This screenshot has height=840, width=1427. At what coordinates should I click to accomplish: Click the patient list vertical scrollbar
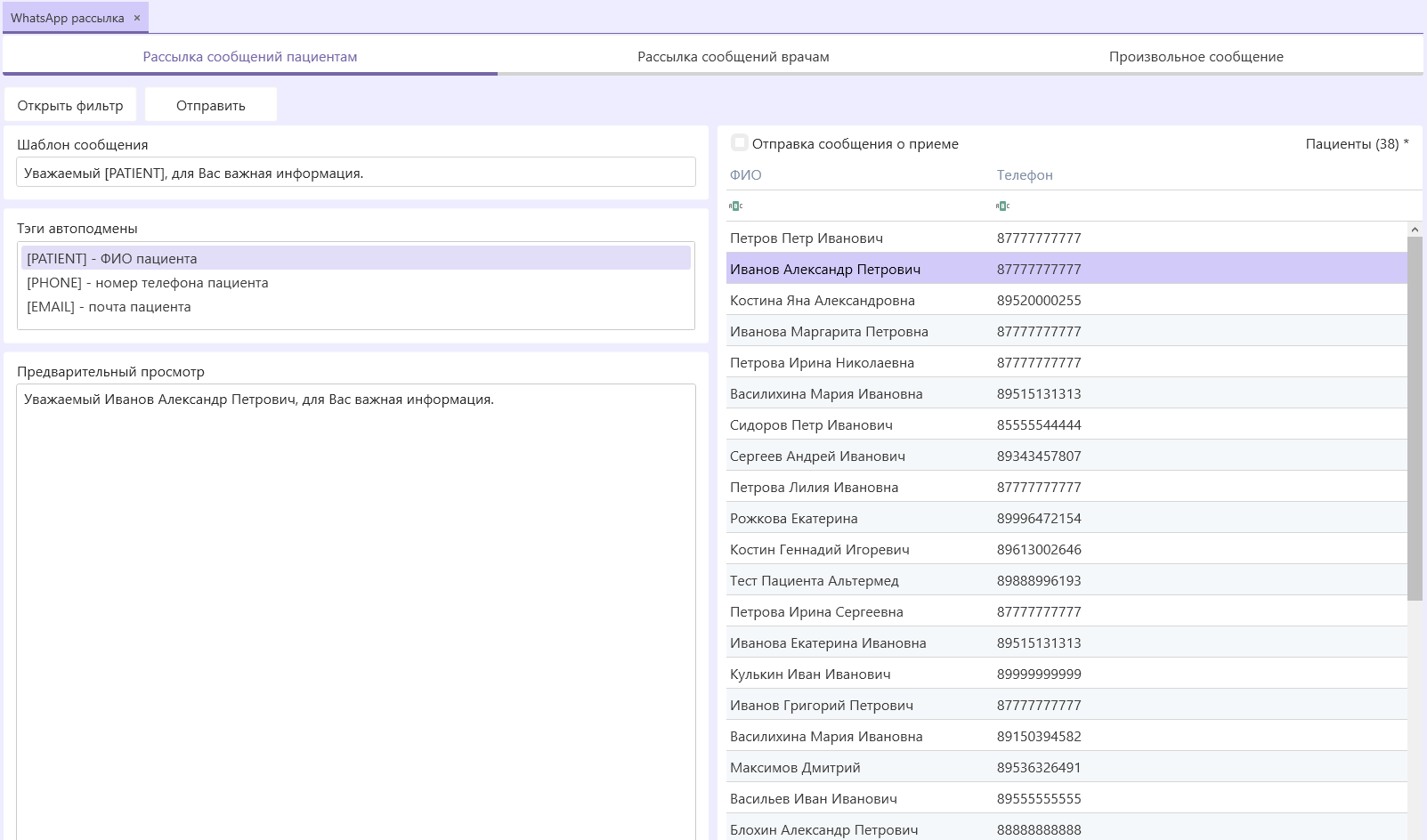click(1415, 418)
